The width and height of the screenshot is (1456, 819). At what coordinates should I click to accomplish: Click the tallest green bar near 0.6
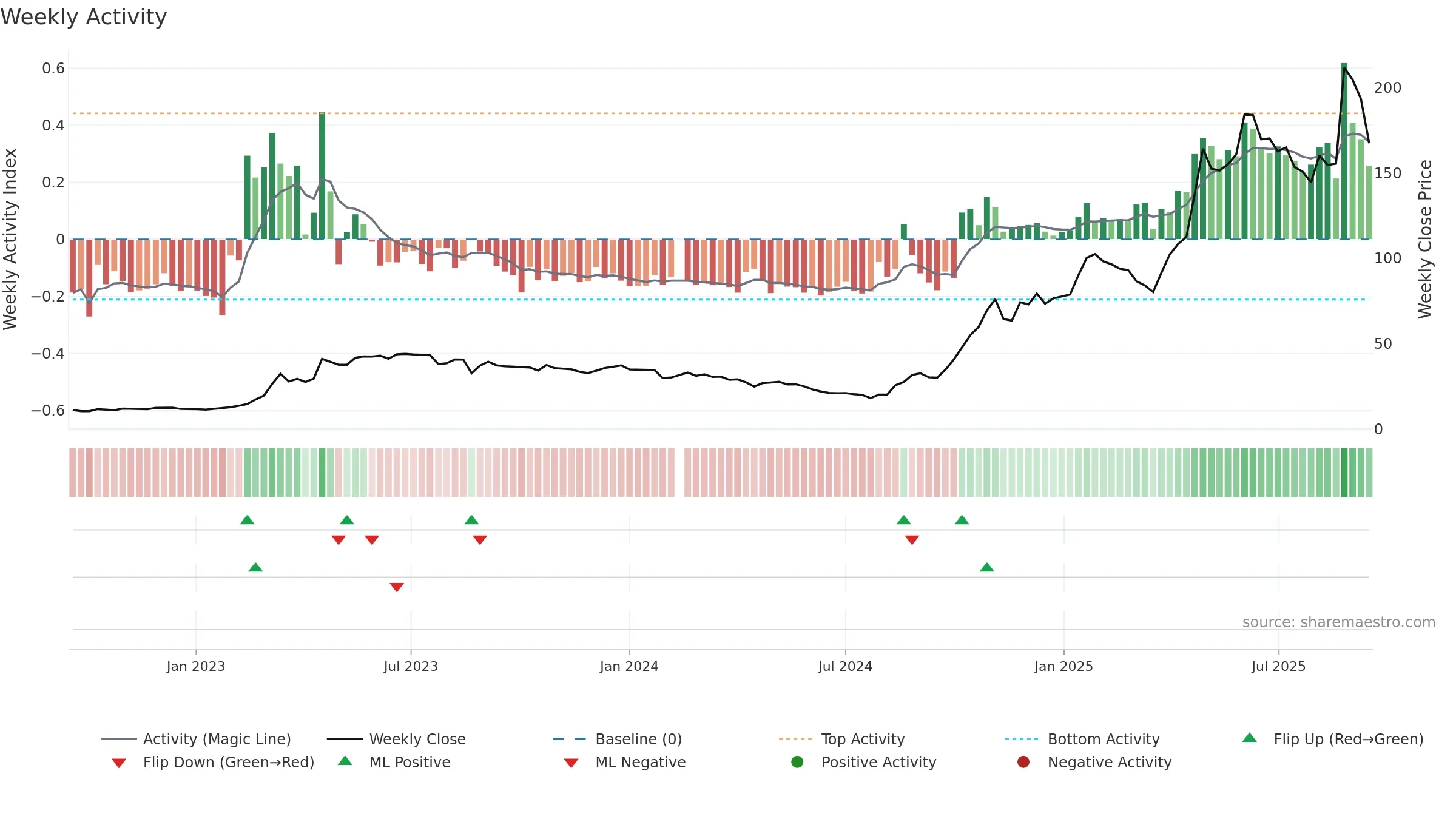pyautogui.click(x=1344, y=151)
